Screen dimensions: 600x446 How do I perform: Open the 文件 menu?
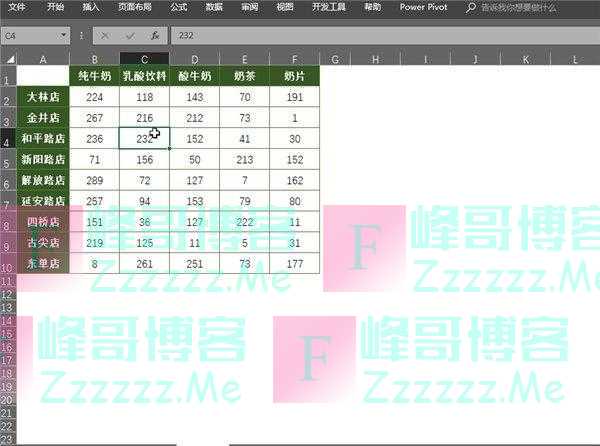[x=17, y=6]
